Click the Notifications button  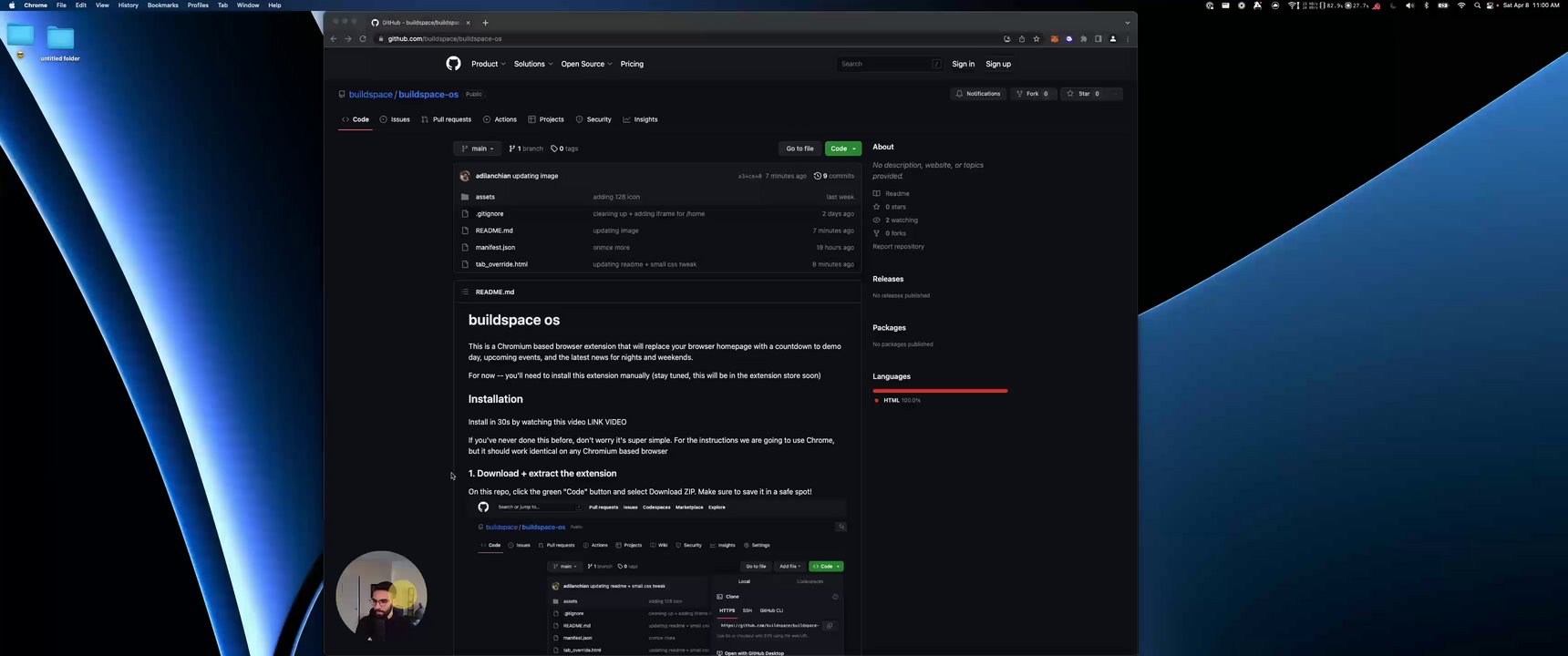[978, 94]
